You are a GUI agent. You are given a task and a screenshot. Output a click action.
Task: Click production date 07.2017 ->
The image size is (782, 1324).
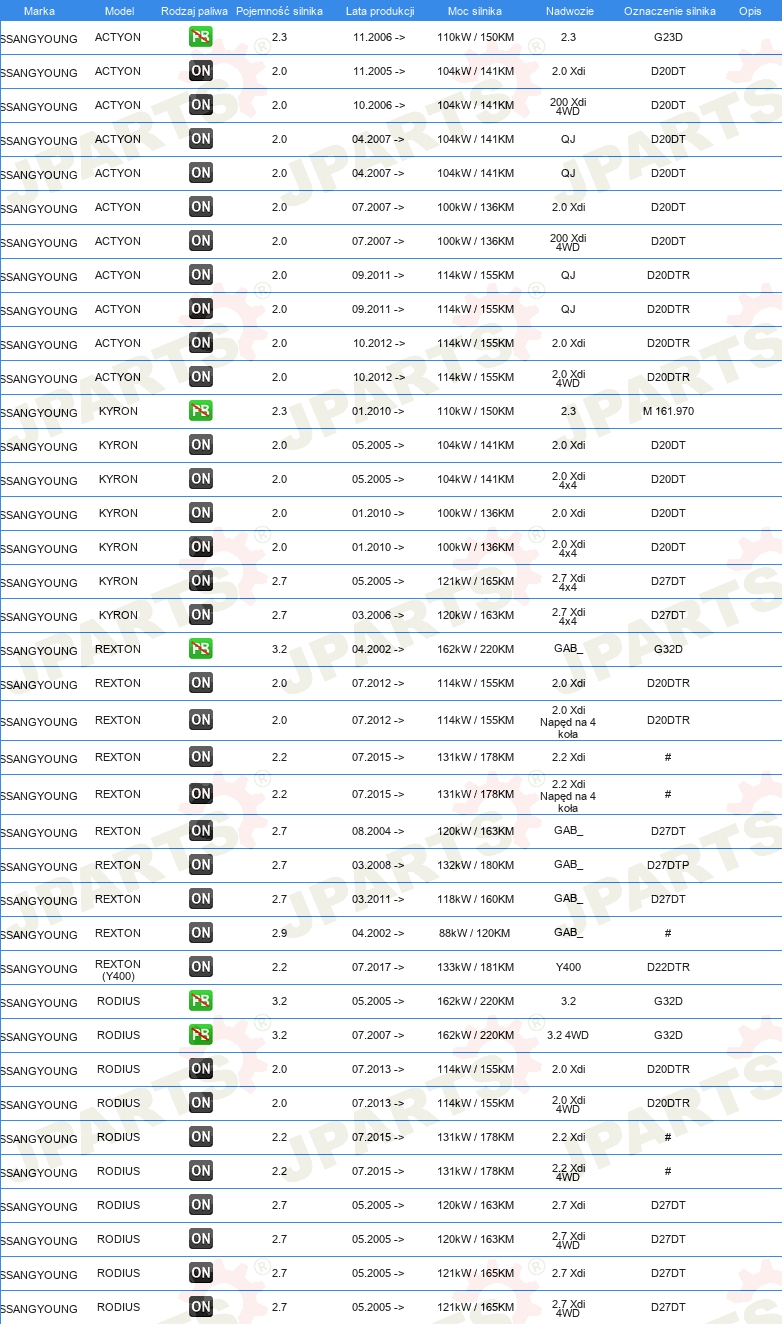[378, 967]
